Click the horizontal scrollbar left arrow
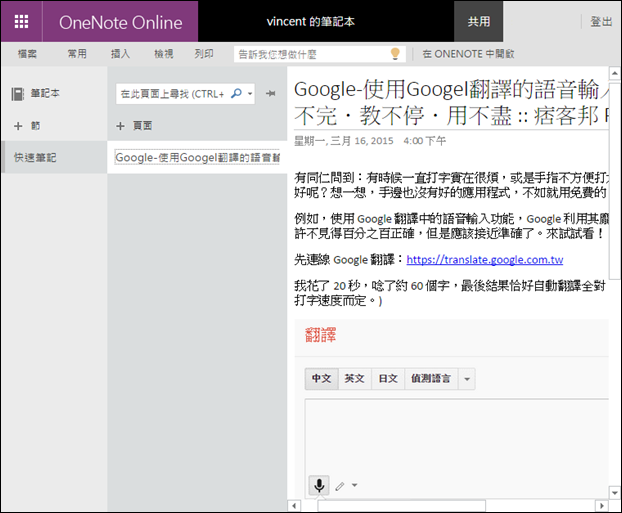The height and width of the screenshot is (513, 622). (294, 506)
